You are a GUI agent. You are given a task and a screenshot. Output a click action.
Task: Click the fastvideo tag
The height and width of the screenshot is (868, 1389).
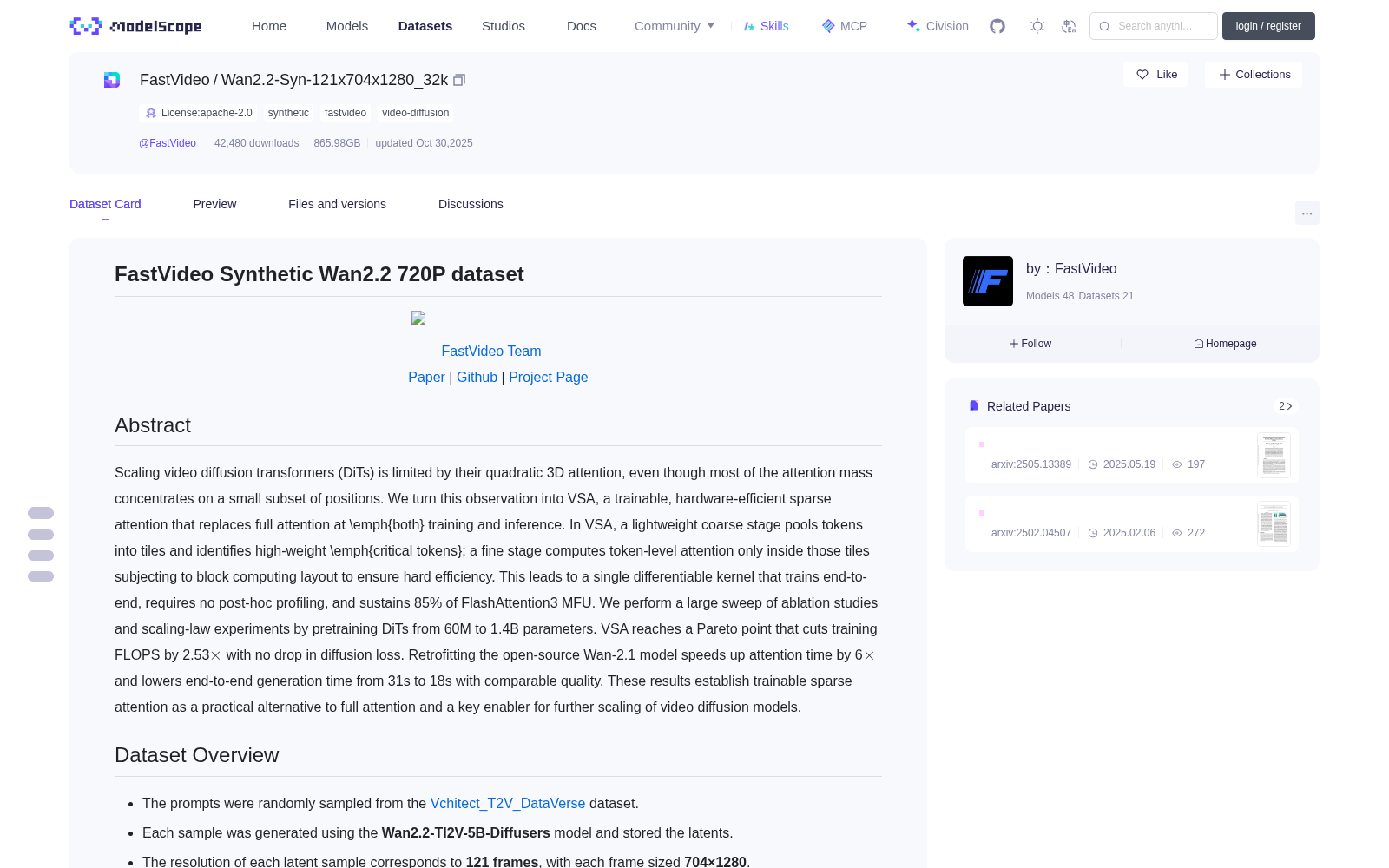pos(346,113)
